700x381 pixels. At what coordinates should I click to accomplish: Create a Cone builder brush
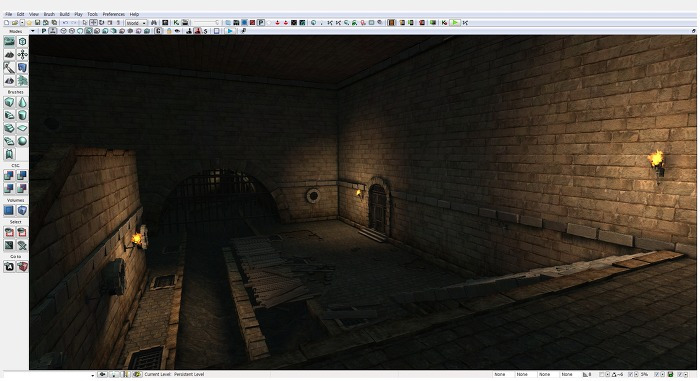click(22, 102)
